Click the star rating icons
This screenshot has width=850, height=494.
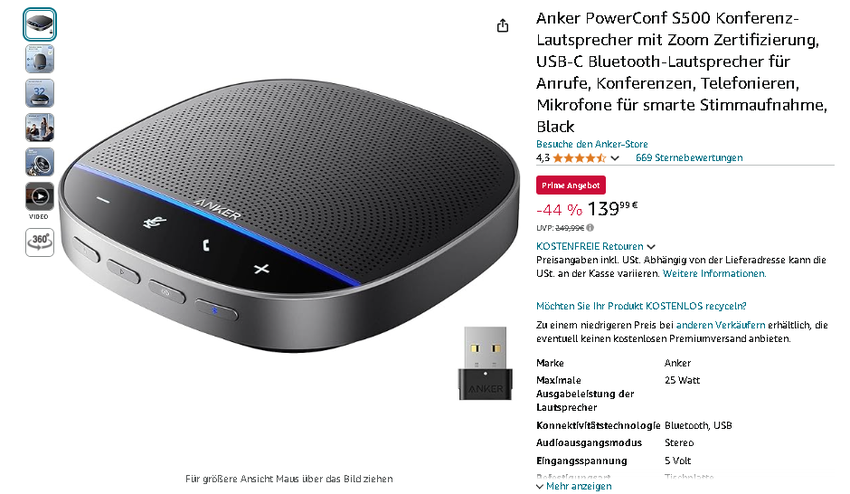click(x=579, y=158)
